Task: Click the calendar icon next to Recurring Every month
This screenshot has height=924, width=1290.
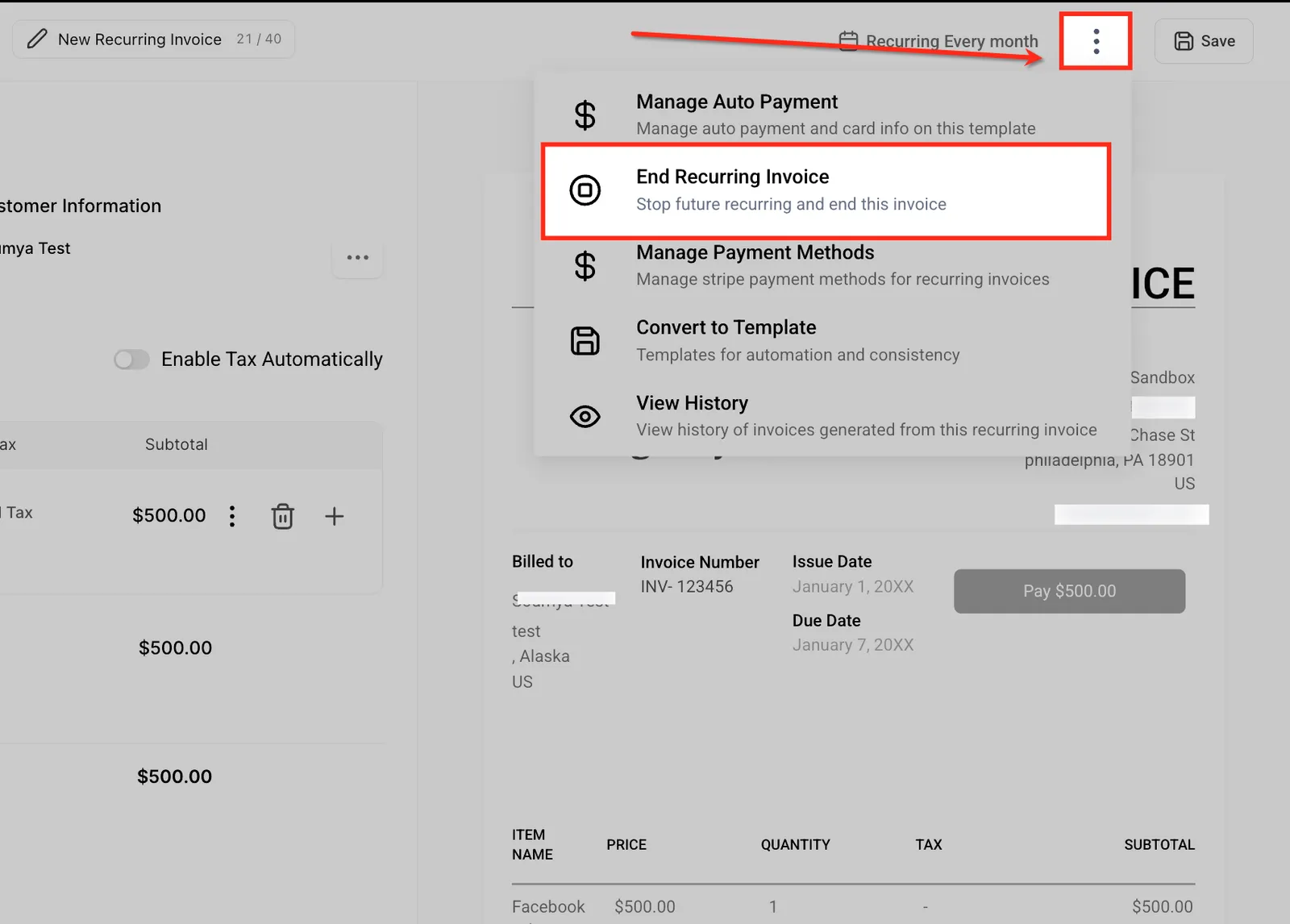Action: coord(848,40)
